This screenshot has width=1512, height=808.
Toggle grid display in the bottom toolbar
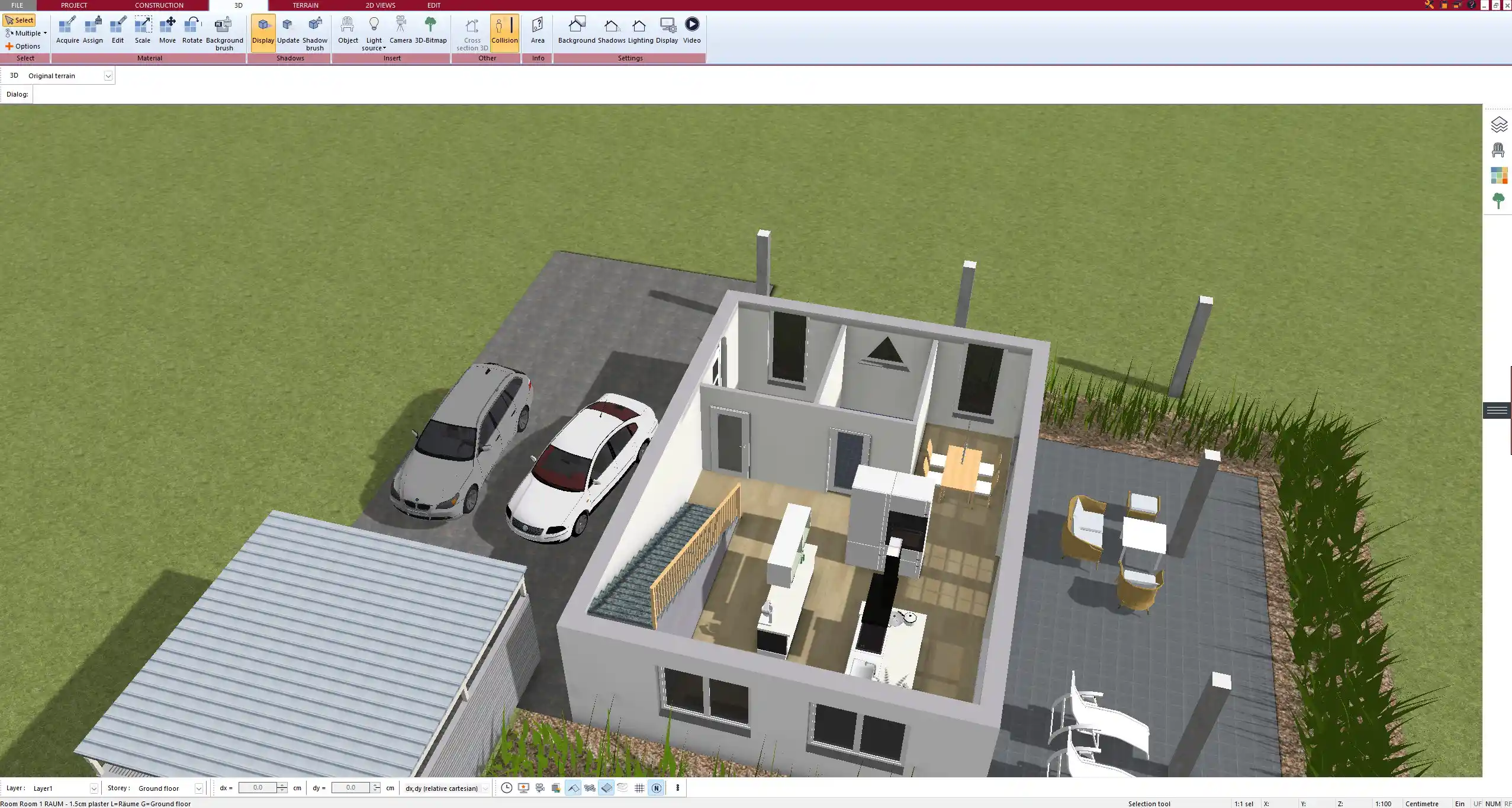(x=639, y=788)
